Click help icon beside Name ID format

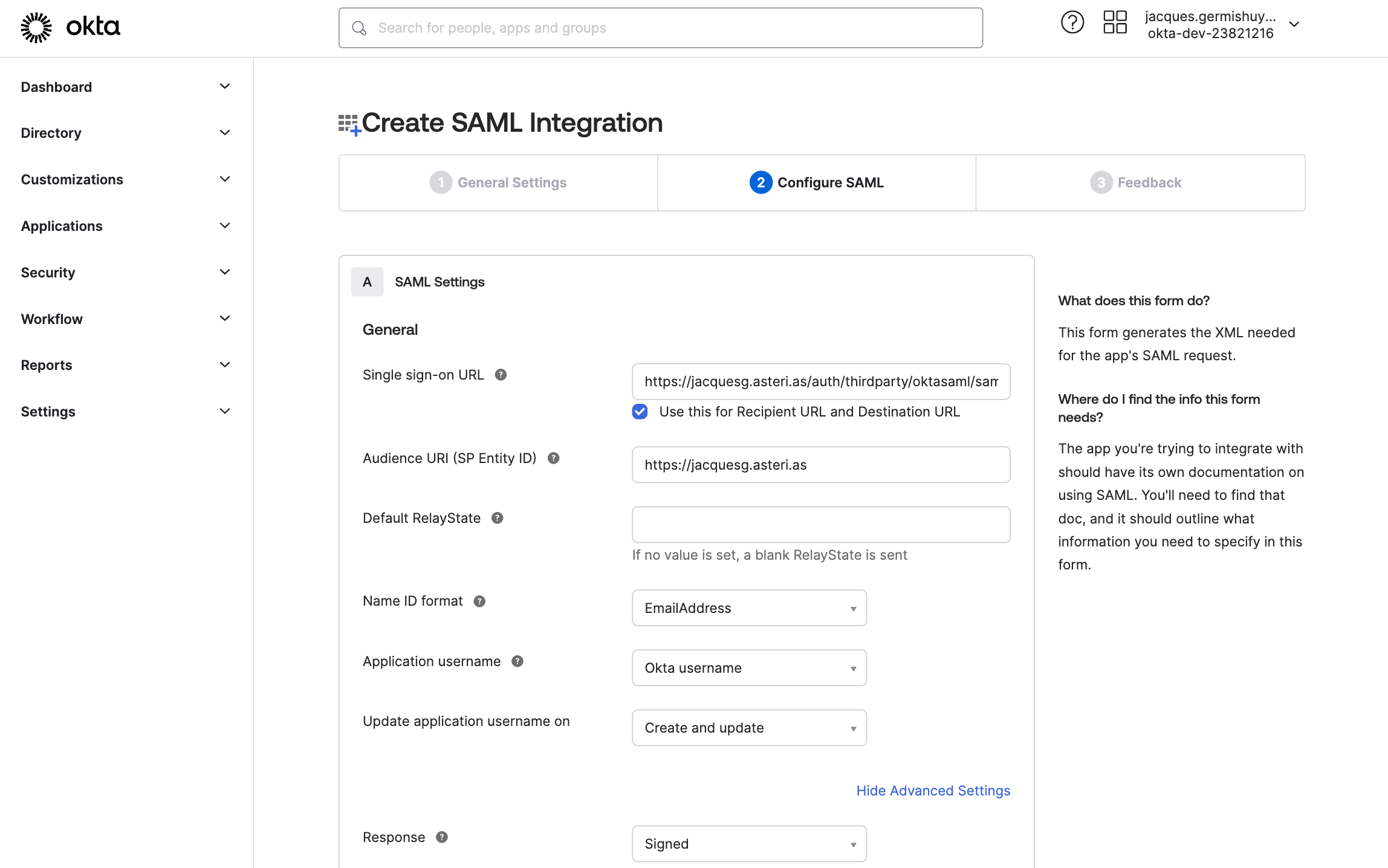click(479, 601)
